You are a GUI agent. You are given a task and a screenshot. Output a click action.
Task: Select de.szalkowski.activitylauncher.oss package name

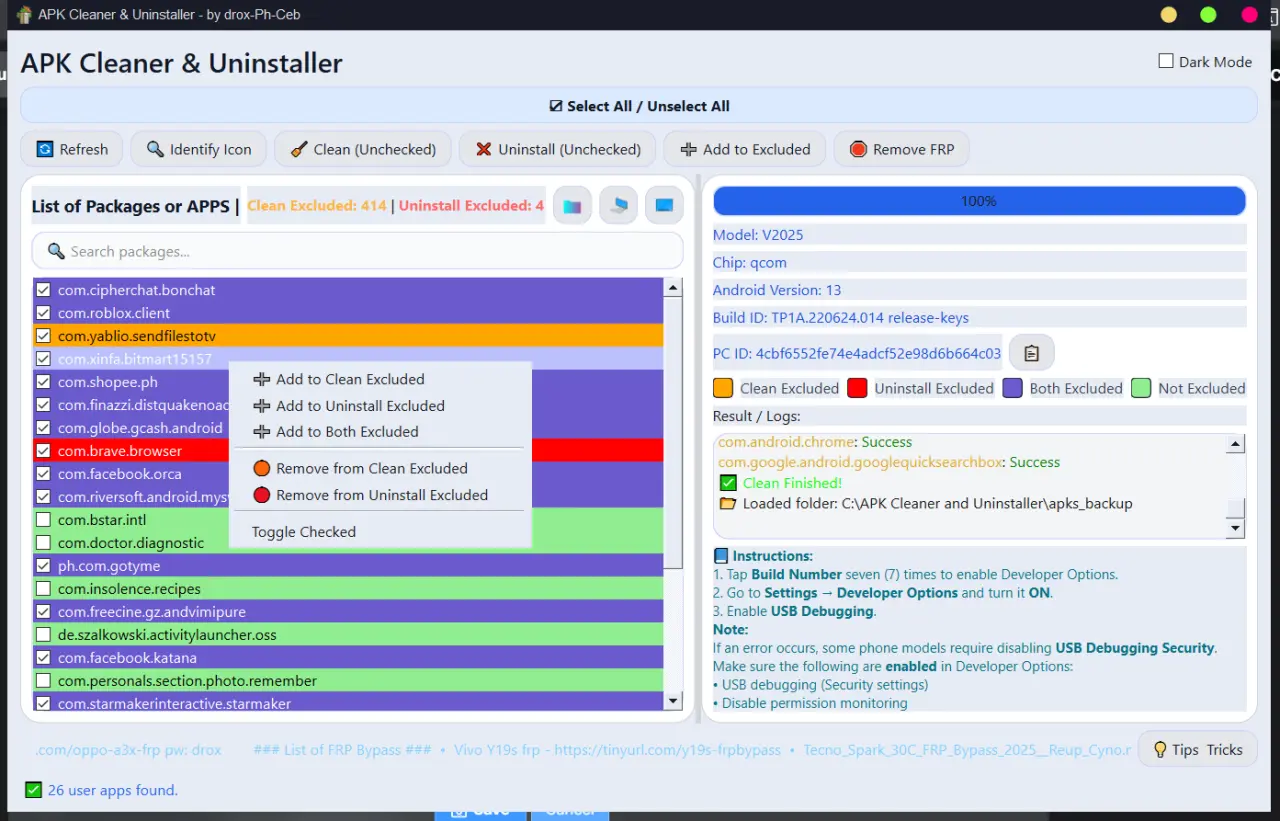coord(167,635)
